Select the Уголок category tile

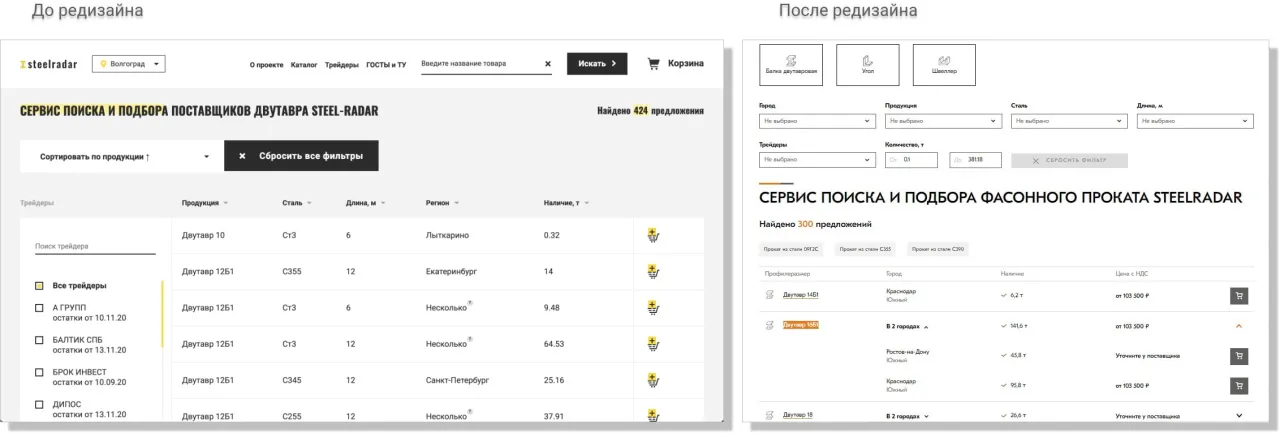[x=867, y=65]
